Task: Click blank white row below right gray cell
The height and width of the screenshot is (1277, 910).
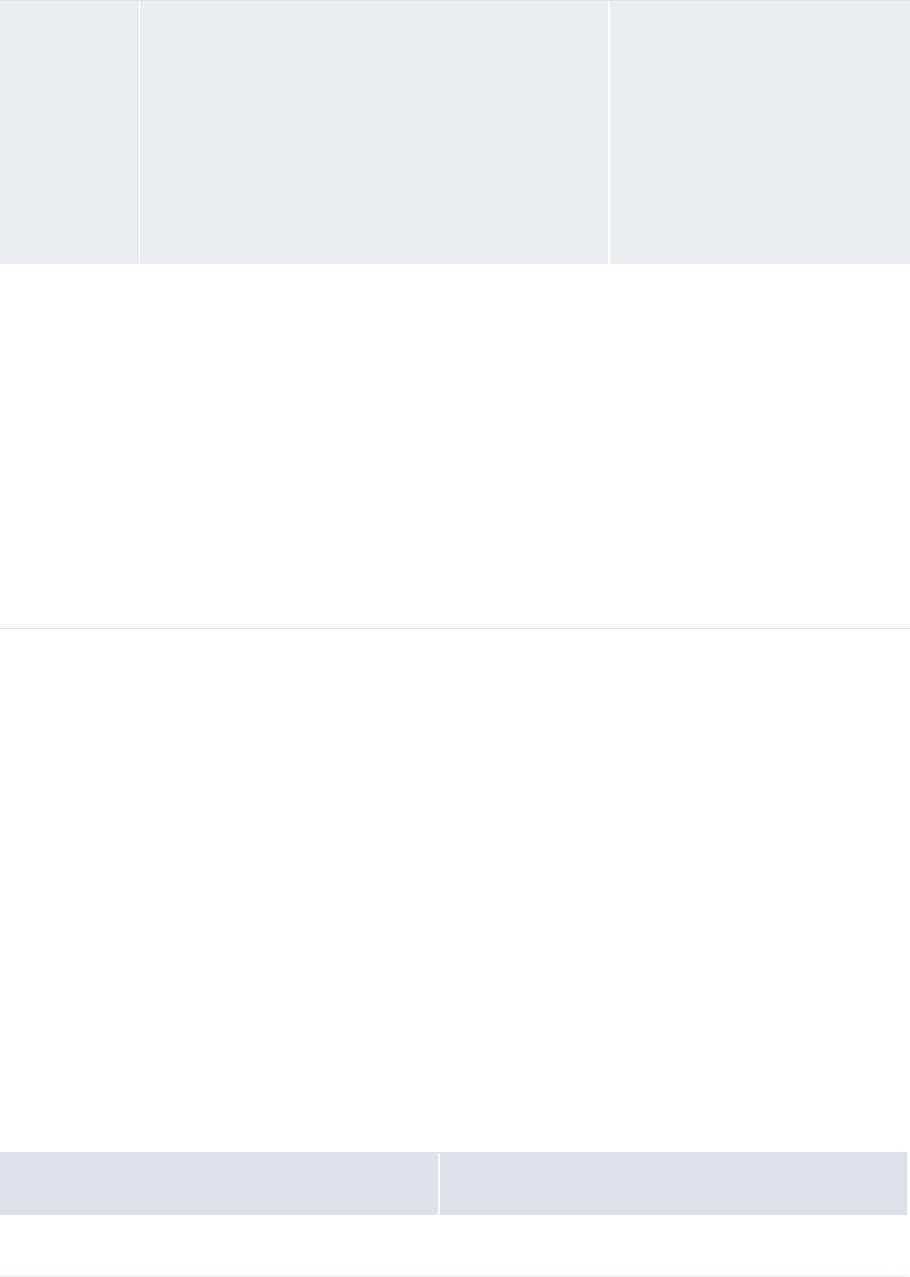Action: tap(759, 445)
